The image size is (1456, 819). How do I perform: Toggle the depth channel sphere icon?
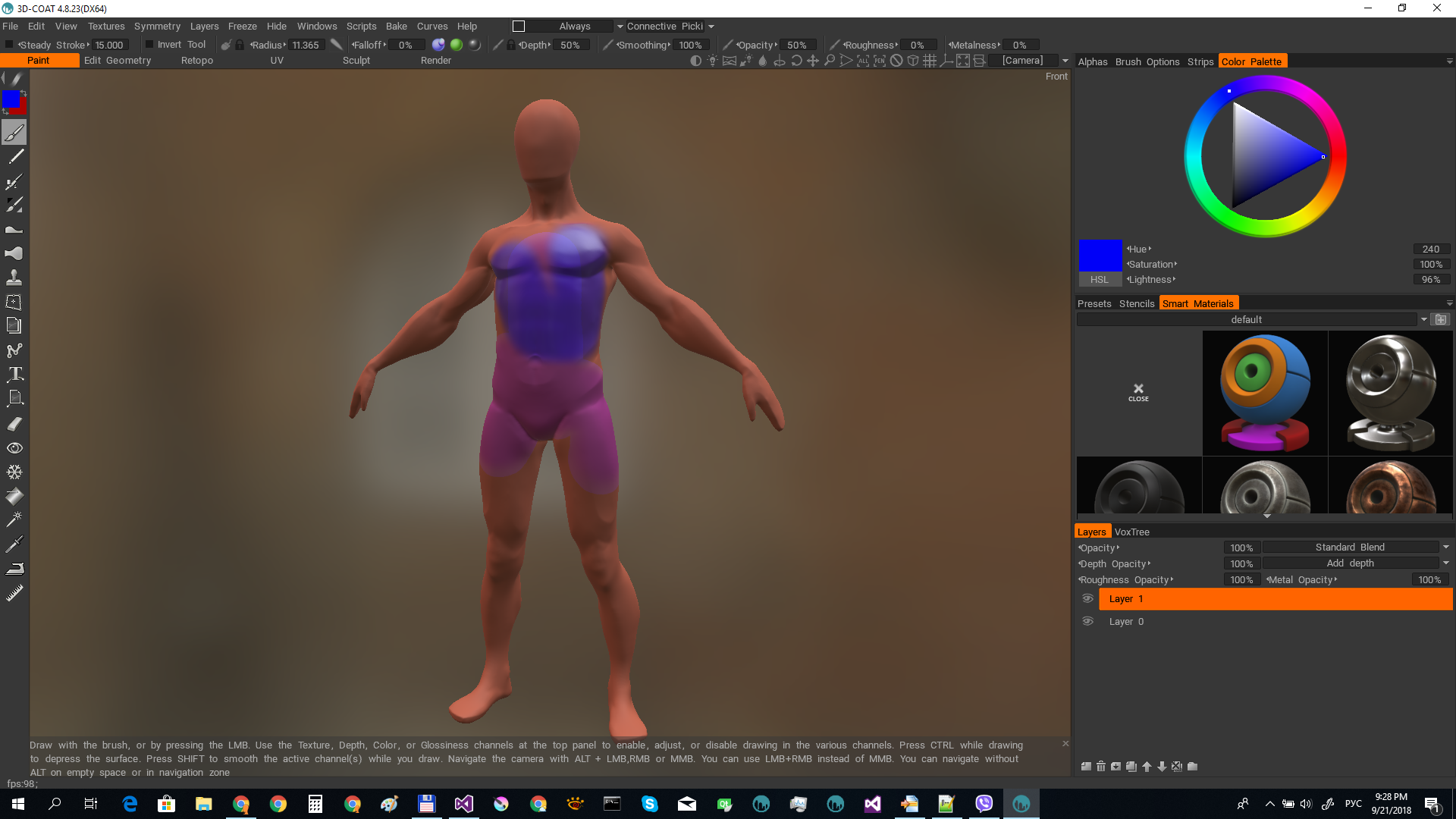point(438,45)
